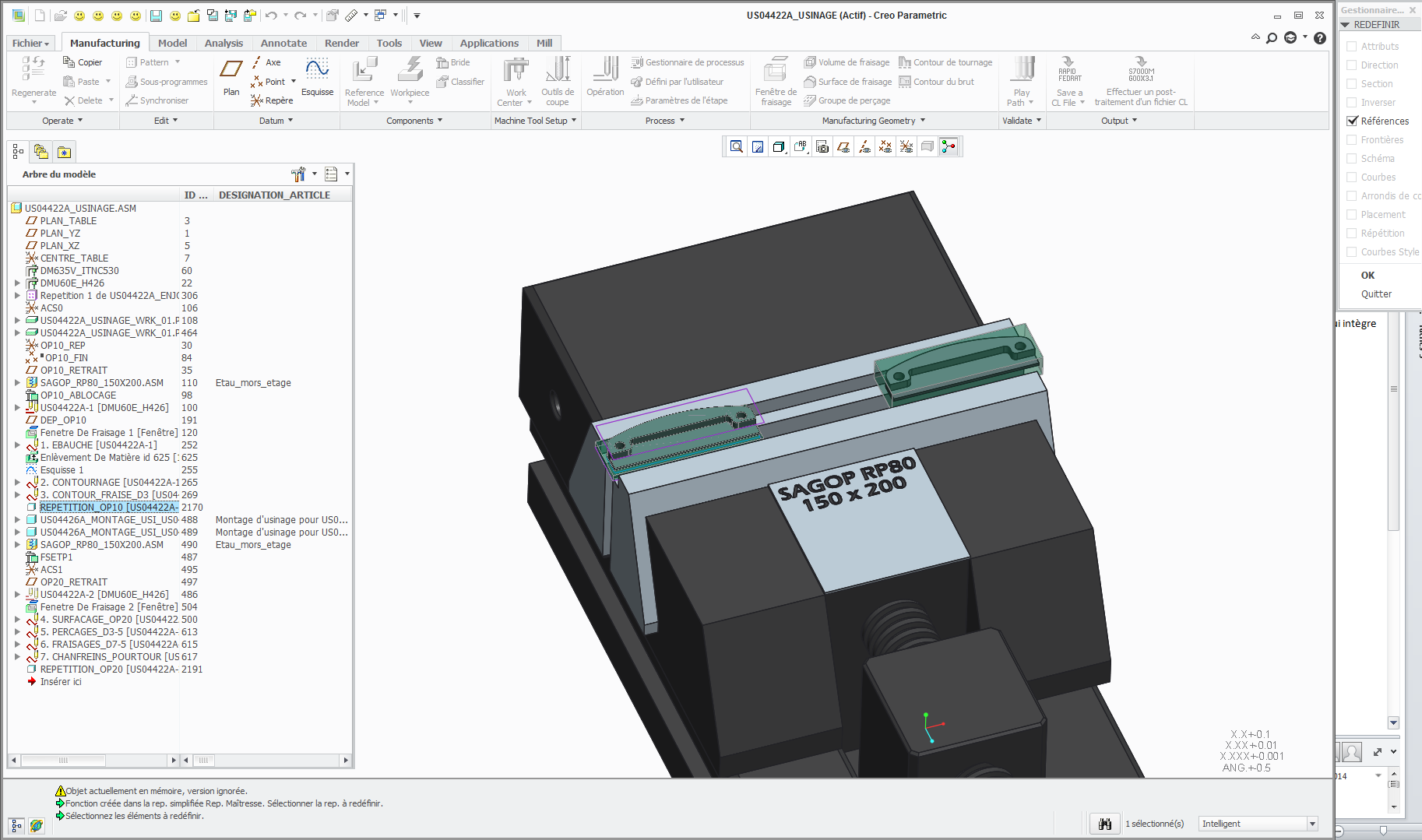Image resolution: width=1422 pixels, height=840 pixels.
Task: Click the Regenerate button
Action: [33, 81]
